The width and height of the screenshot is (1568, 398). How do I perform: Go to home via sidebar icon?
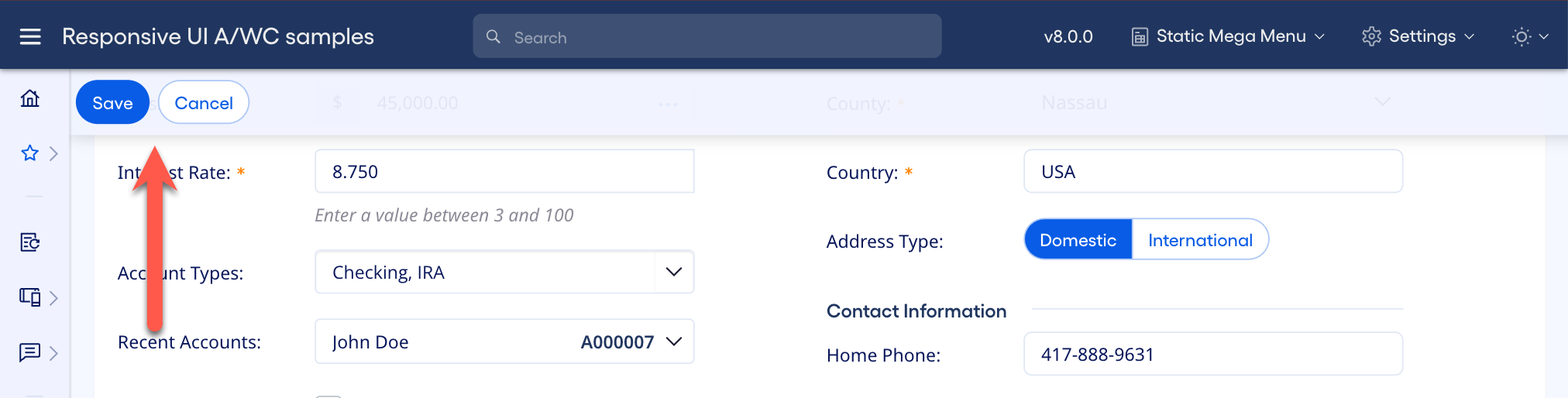(x=30, y=98)
